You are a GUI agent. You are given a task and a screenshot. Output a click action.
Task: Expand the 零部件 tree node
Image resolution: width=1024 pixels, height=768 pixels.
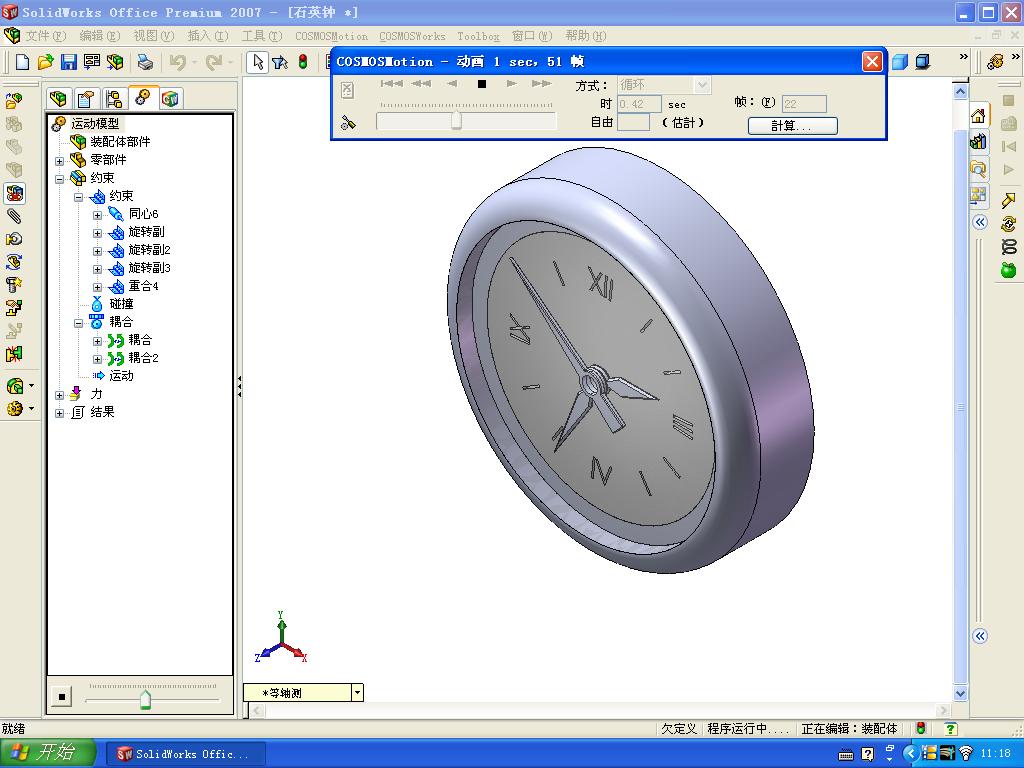[59, 161]
